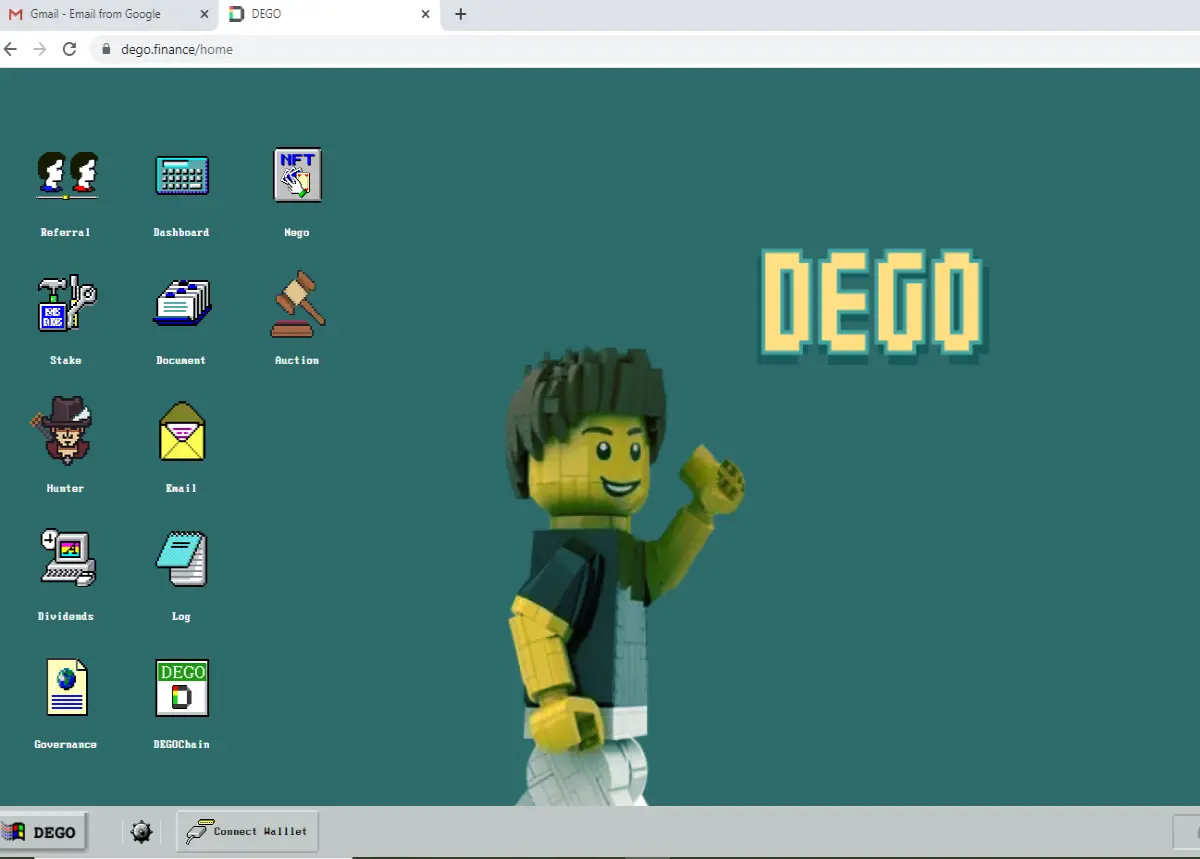Click the Hunter label text
This screenshot has width=1200, height=859.
66,488
